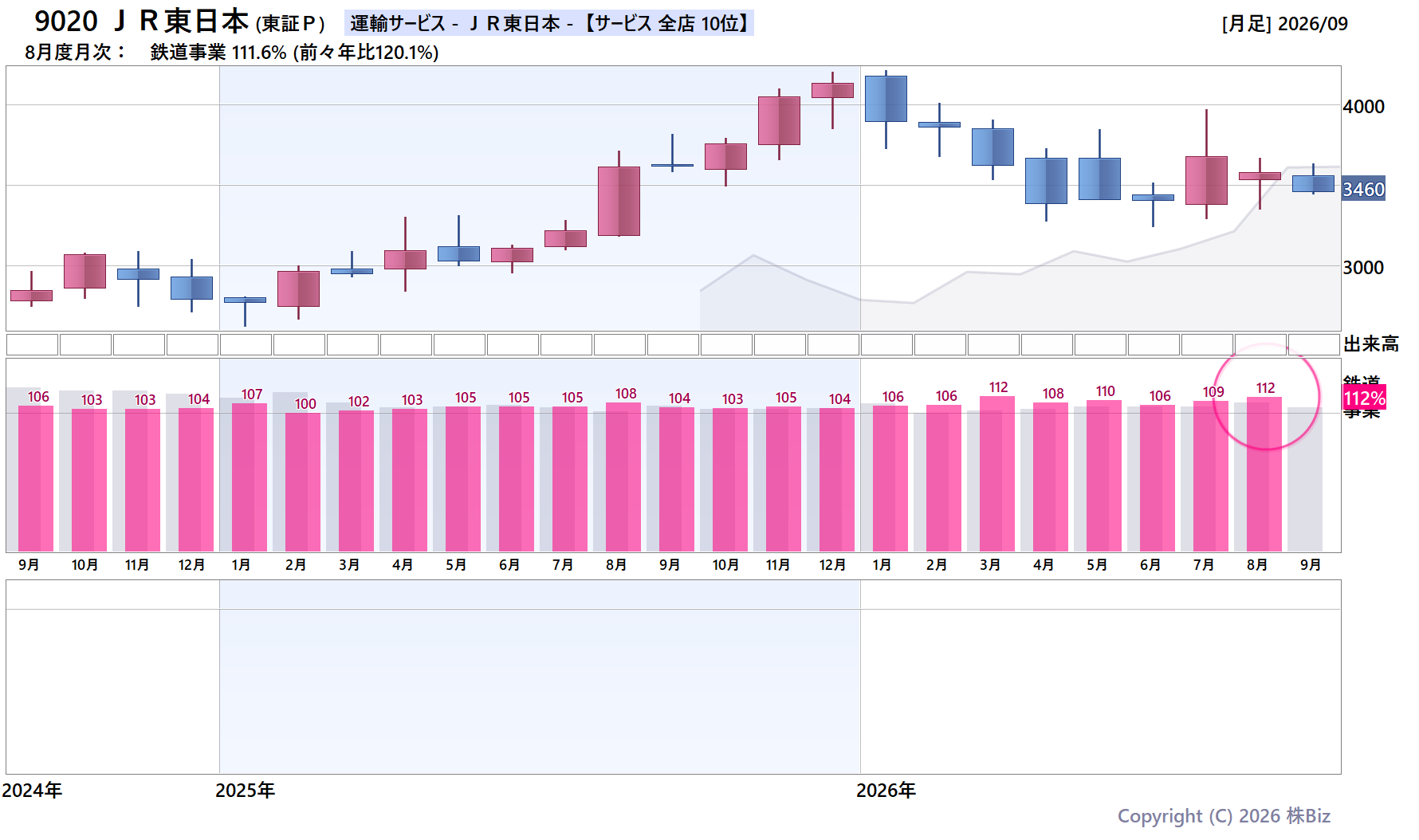Click the bar value label 109
Image resolution: width=1419 pixels, height=840 pixels.
tap(1213, 392)
